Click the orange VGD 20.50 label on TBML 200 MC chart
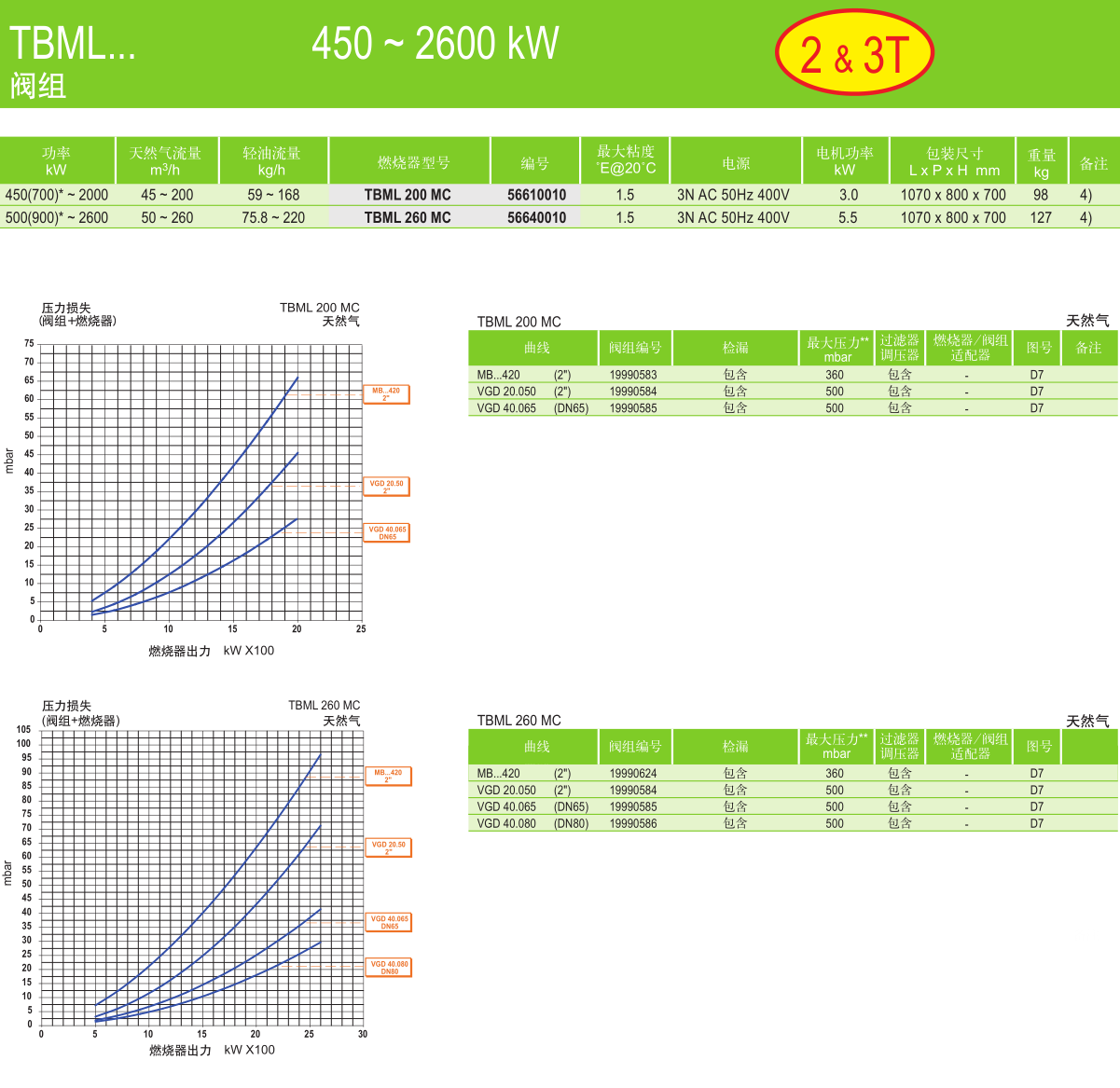This screenshot has width=1120, height=1088. pos(386,487)
